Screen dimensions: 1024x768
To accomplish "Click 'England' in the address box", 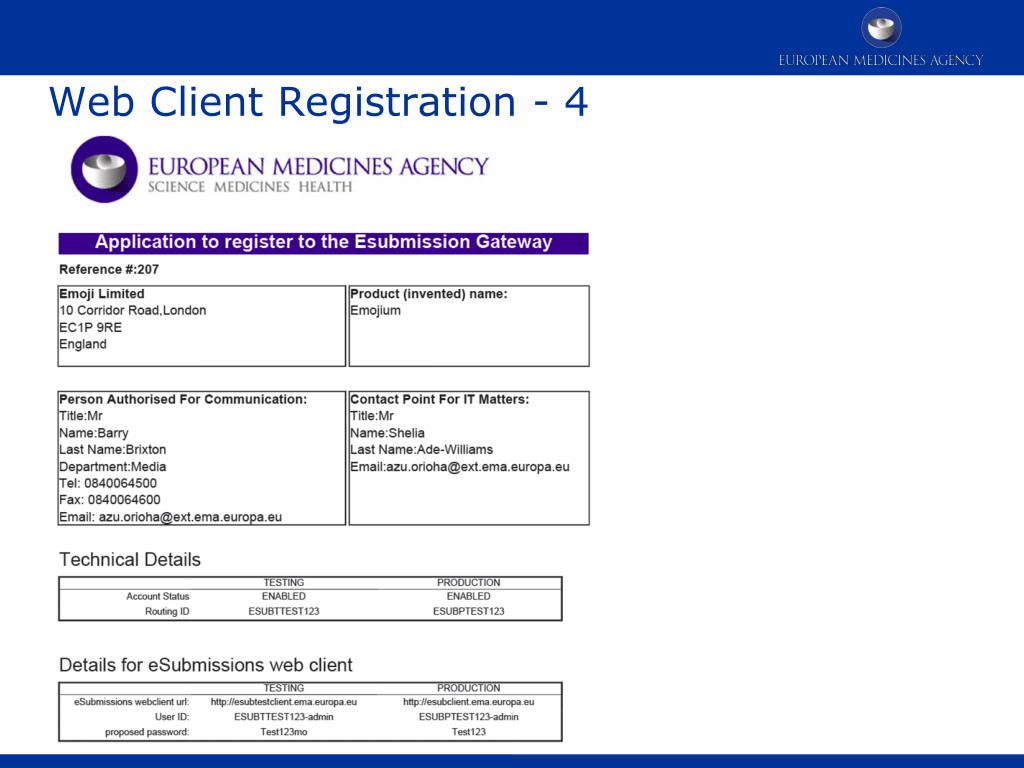I will pos(83,344).
